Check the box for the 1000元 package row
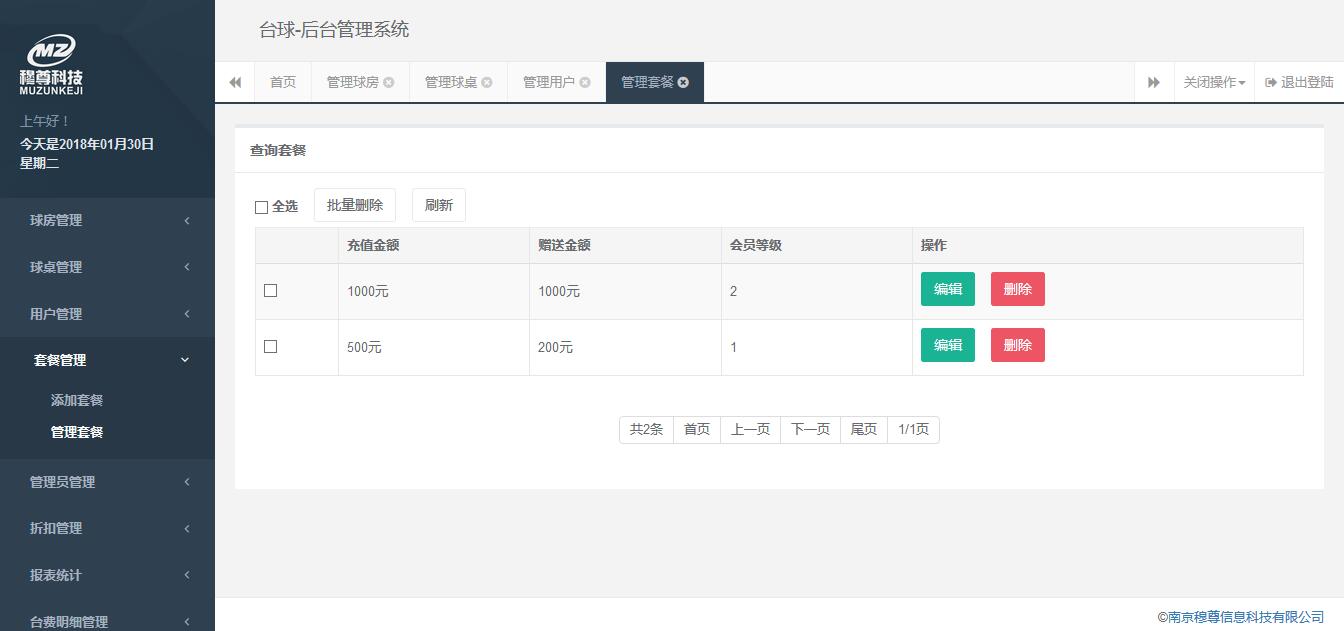1344x631 pixels. point(270,291)
